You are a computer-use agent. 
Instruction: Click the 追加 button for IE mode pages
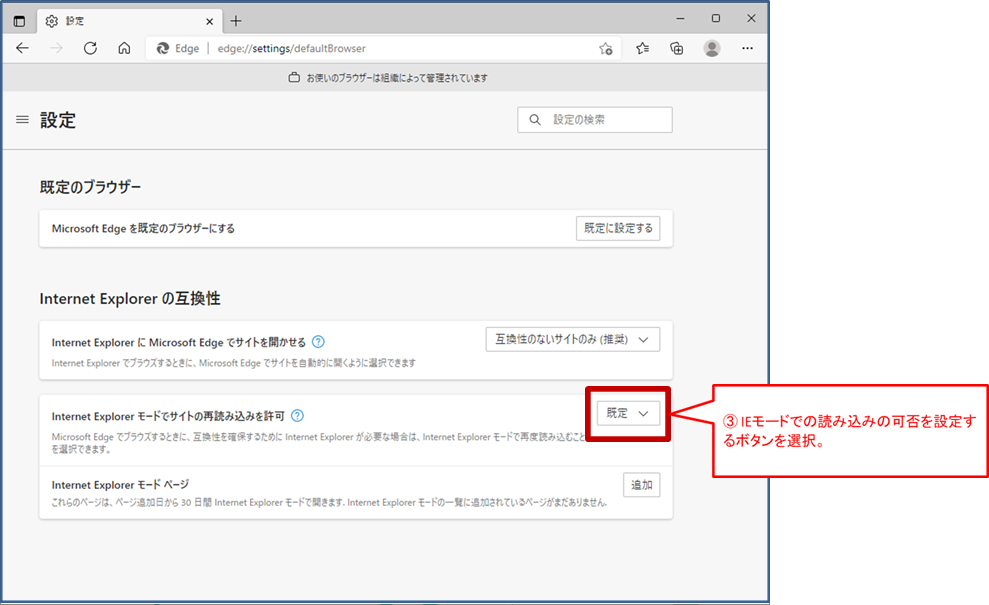pyautogui.click(x=641, y=485)
